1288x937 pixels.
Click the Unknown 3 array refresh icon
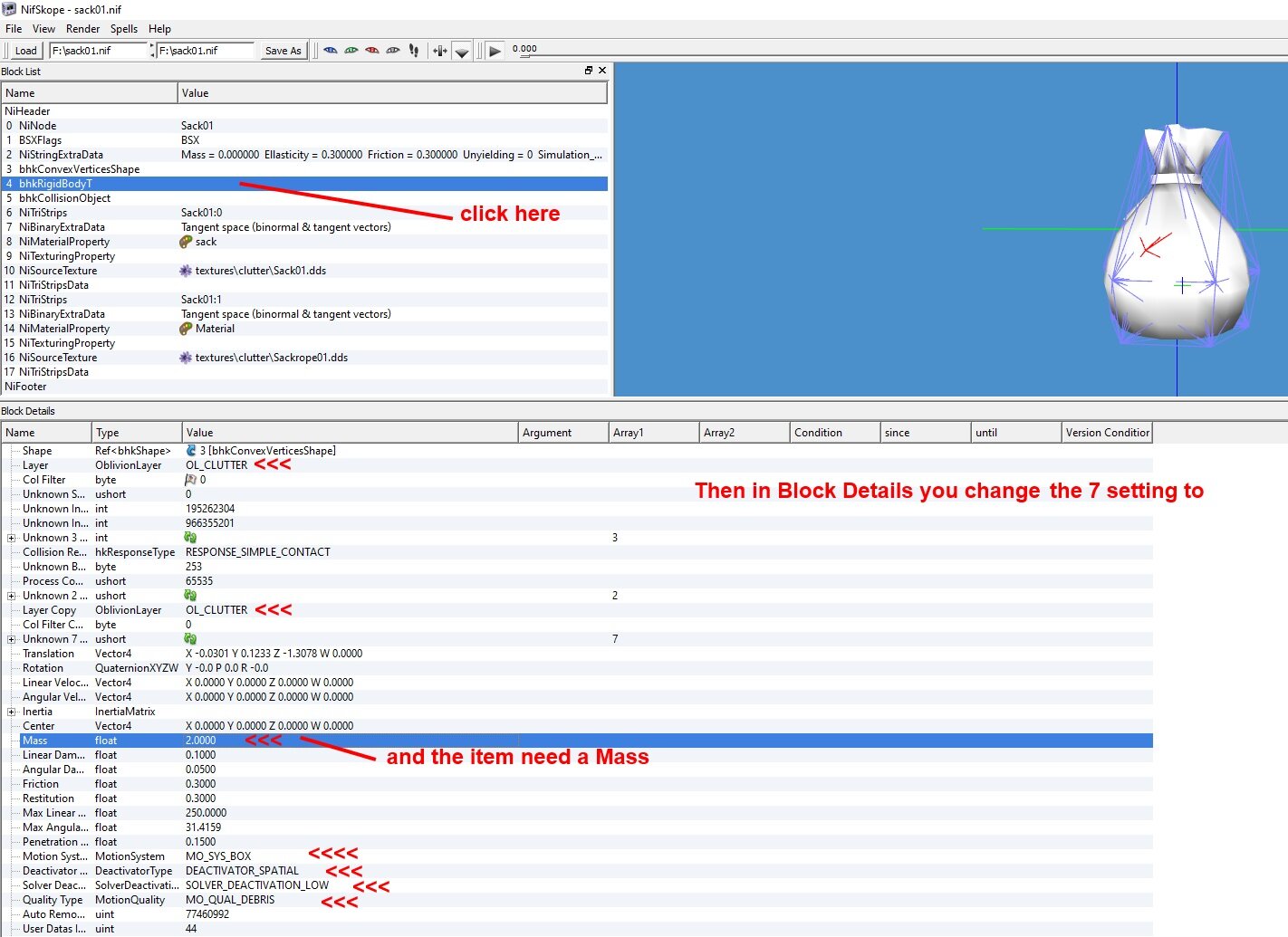(190, 538)
